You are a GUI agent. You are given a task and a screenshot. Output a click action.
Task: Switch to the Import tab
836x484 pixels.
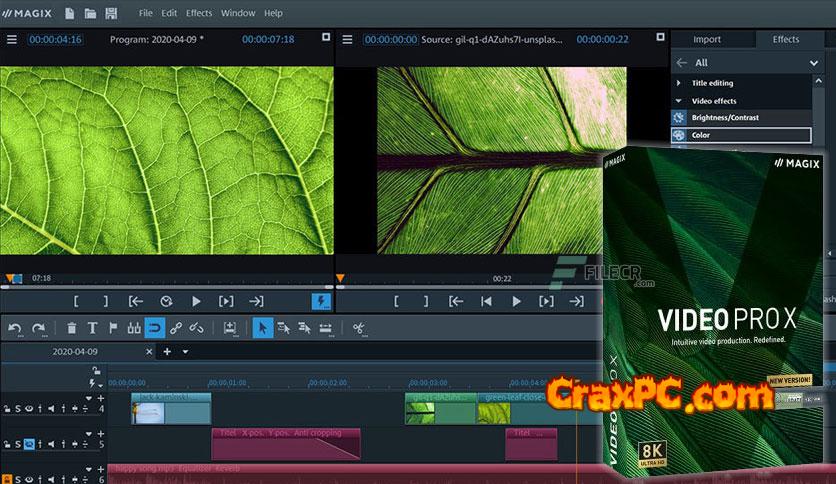point(707,39)
